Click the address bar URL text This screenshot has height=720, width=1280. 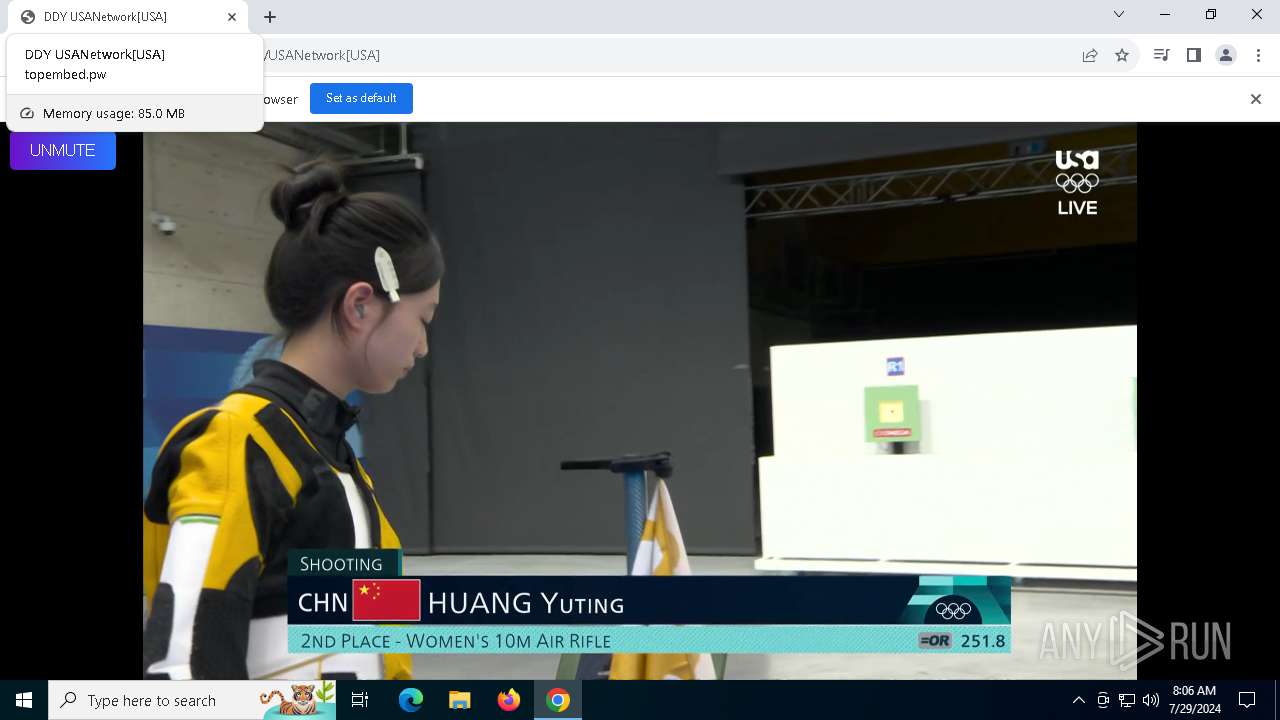coord(322,55)
